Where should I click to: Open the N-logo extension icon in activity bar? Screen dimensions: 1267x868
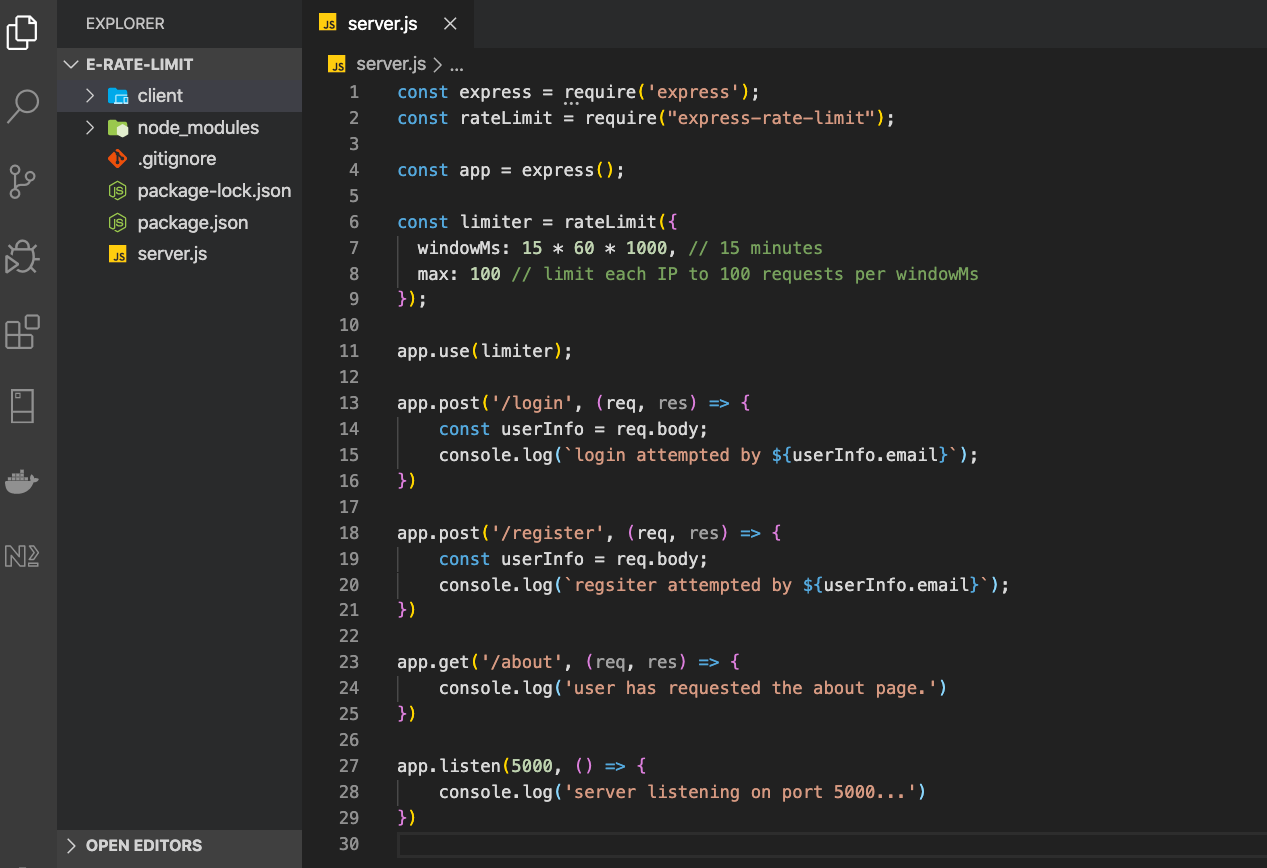[x=22, y=556]
